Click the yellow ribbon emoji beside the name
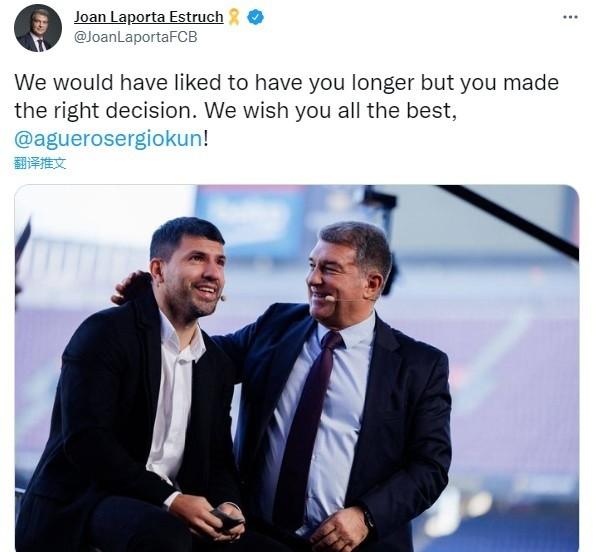The image size is (596, 552). (234, 17)
